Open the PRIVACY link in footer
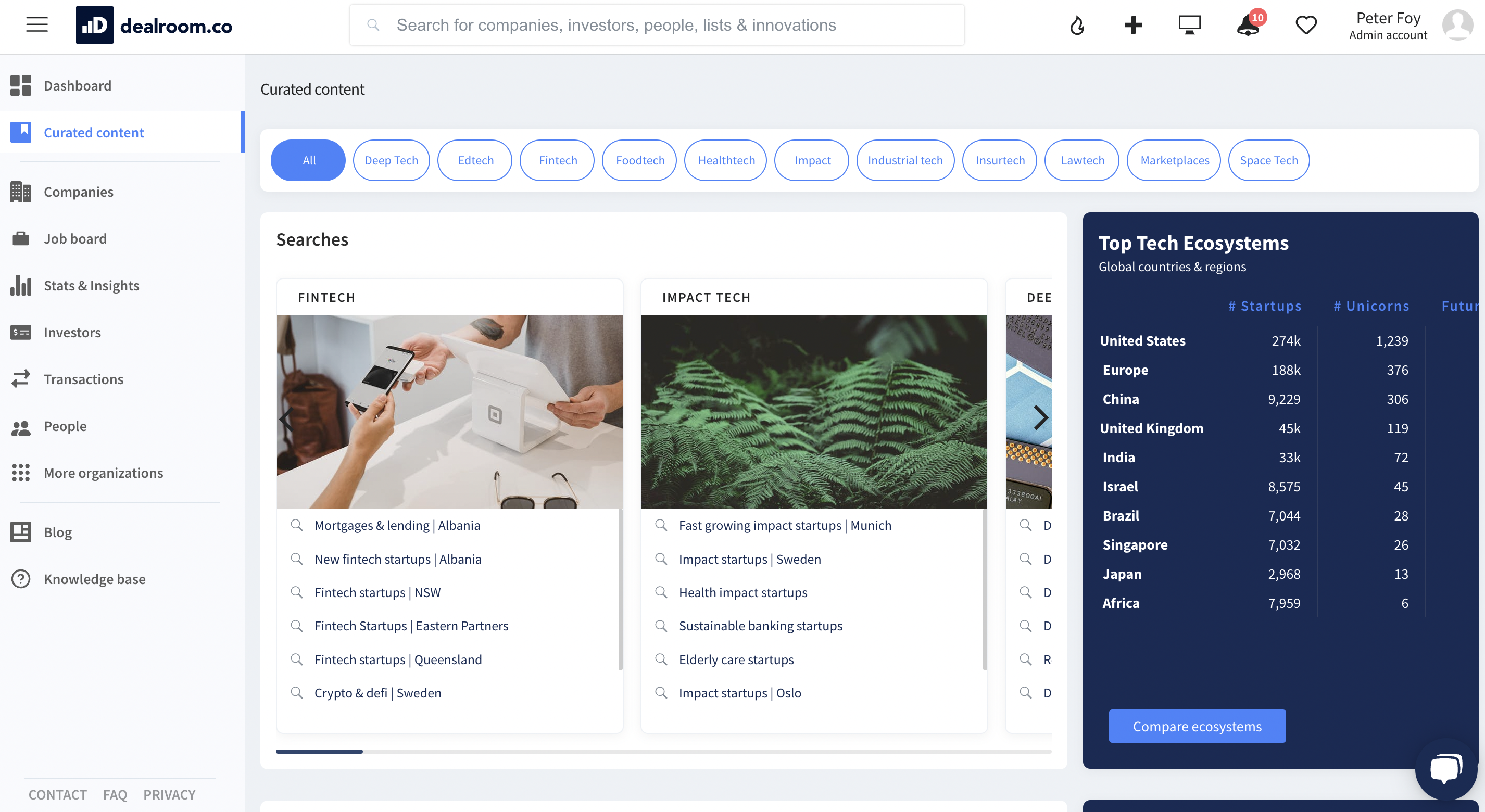 (x=169, y=794)
